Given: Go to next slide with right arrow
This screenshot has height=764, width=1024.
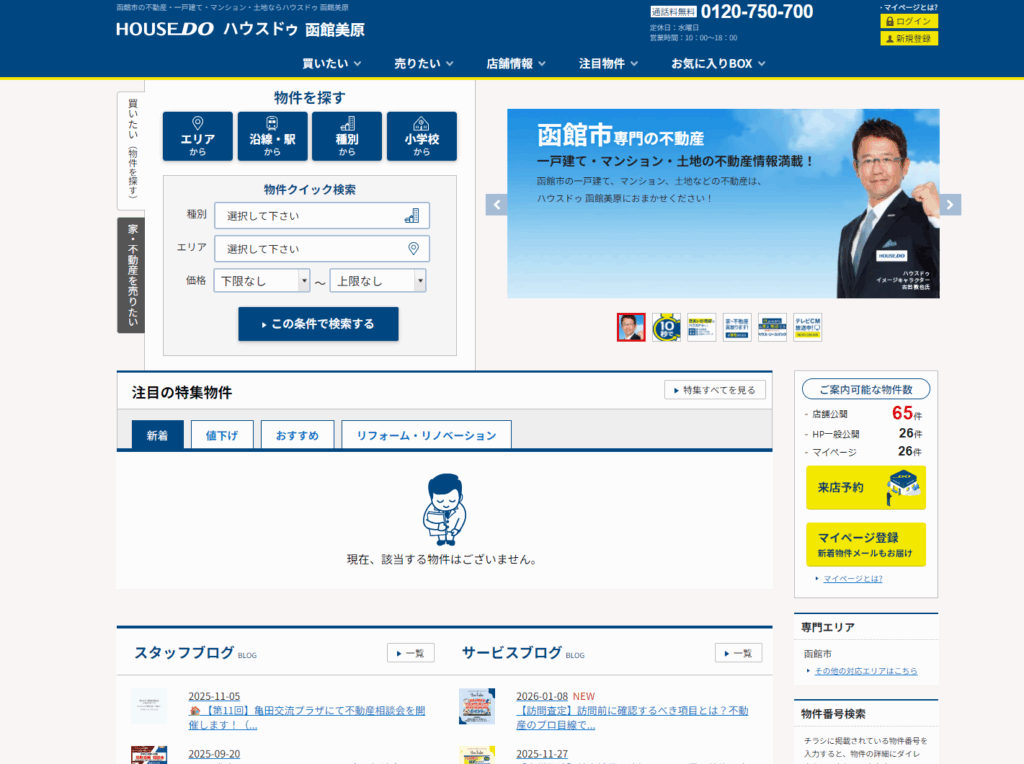Looking at the screenshot, I should pyautogui.click(x=950, y=204).
